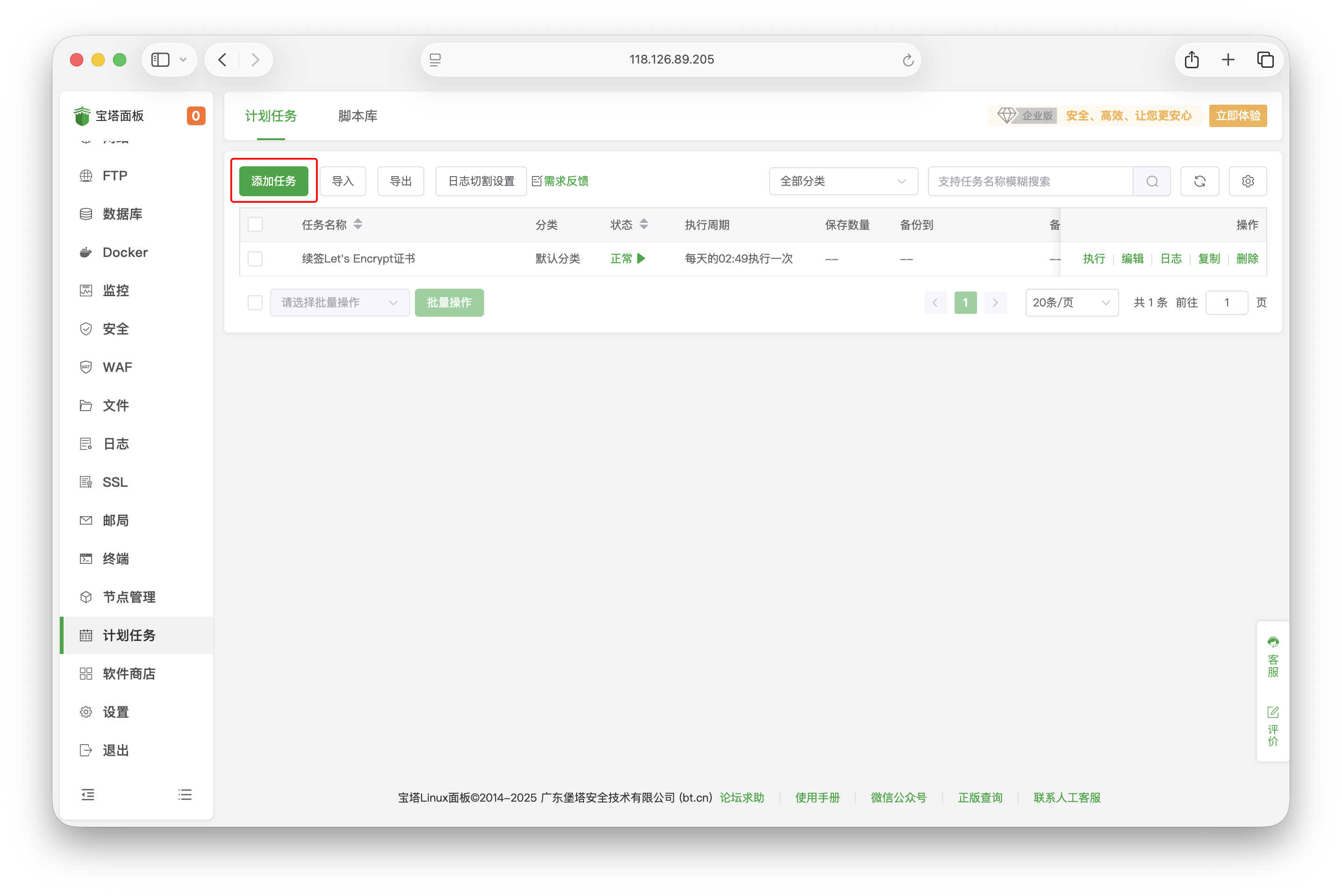The image size is (1342, 896).
Task: Tick the batch selection checkbox at the bottom
Action: pyautogui.click(x=255, y=302)
